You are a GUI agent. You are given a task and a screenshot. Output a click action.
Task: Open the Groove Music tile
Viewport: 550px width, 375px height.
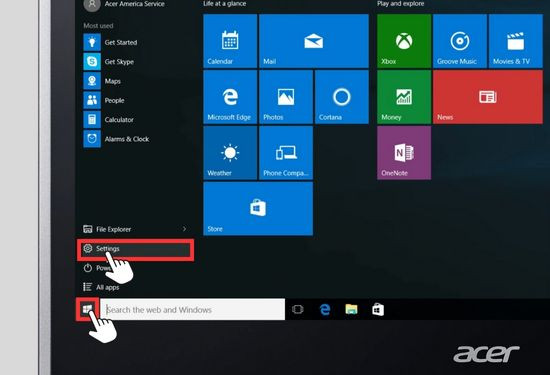(x=460, y=41)
